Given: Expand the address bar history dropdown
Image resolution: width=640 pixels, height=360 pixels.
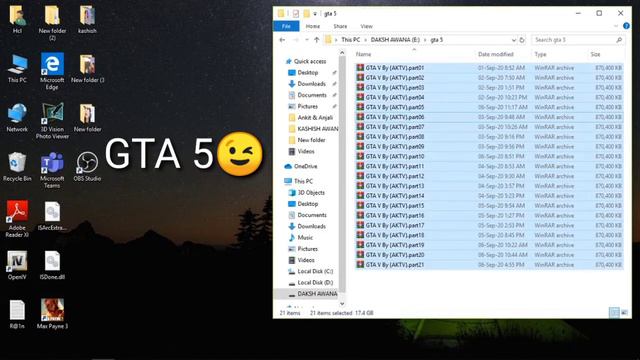Looking at the screenshot, I should [513, 40].
